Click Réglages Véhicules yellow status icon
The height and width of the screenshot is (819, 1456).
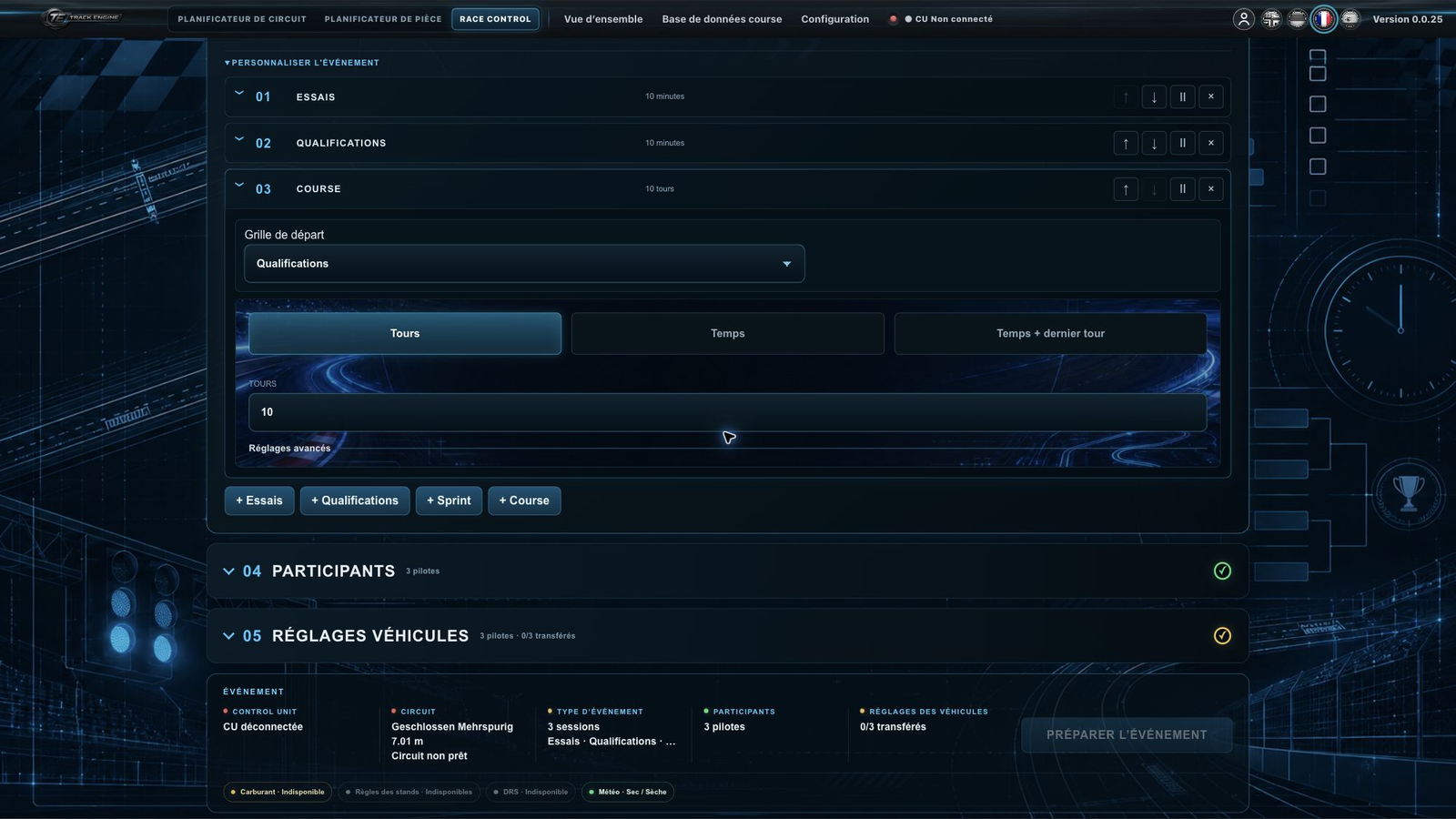pos(1222,635)
